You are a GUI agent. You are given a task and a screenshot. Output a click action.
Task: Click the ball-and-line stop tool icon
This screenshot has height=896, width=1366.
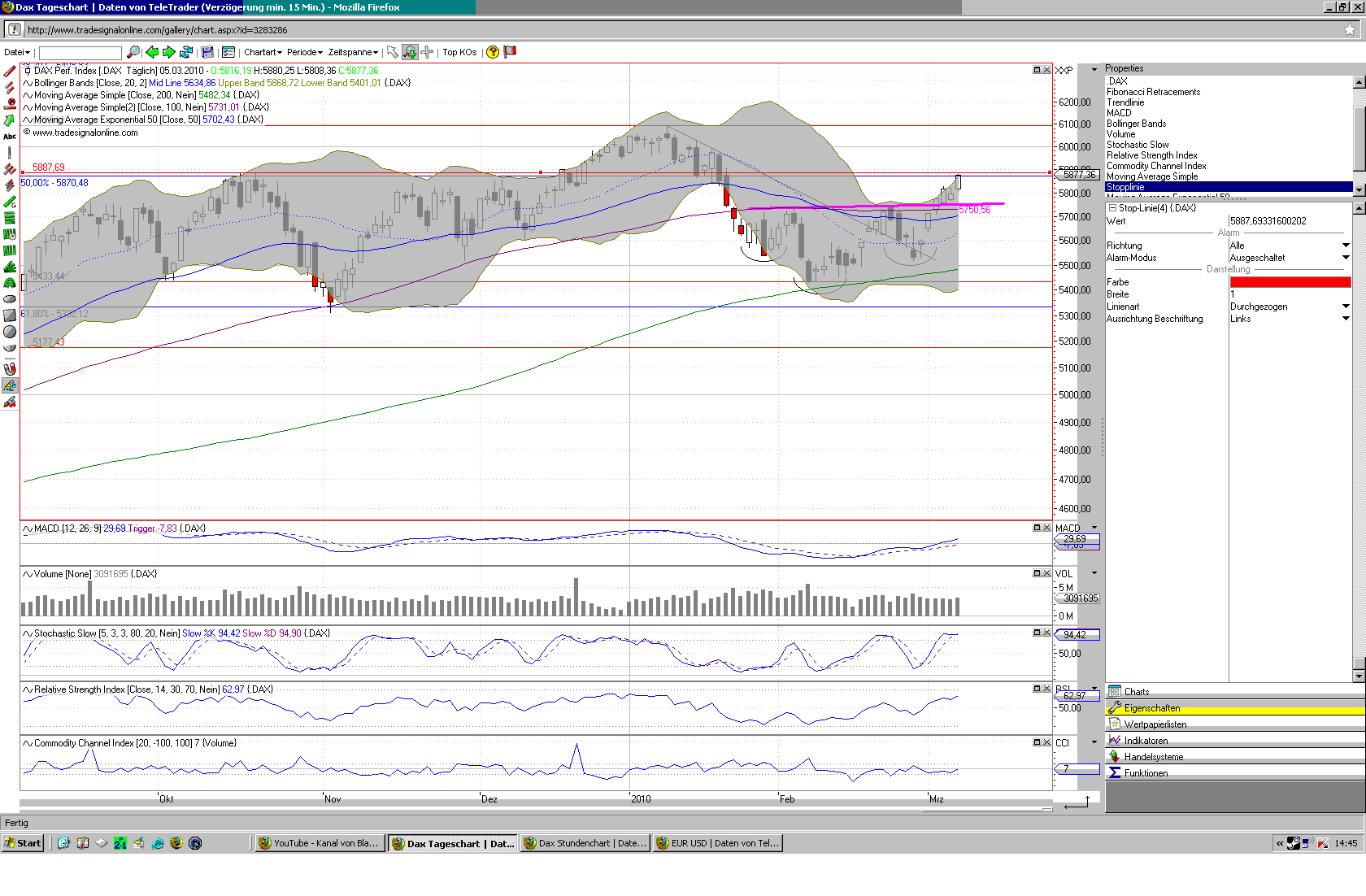[10, 104]
